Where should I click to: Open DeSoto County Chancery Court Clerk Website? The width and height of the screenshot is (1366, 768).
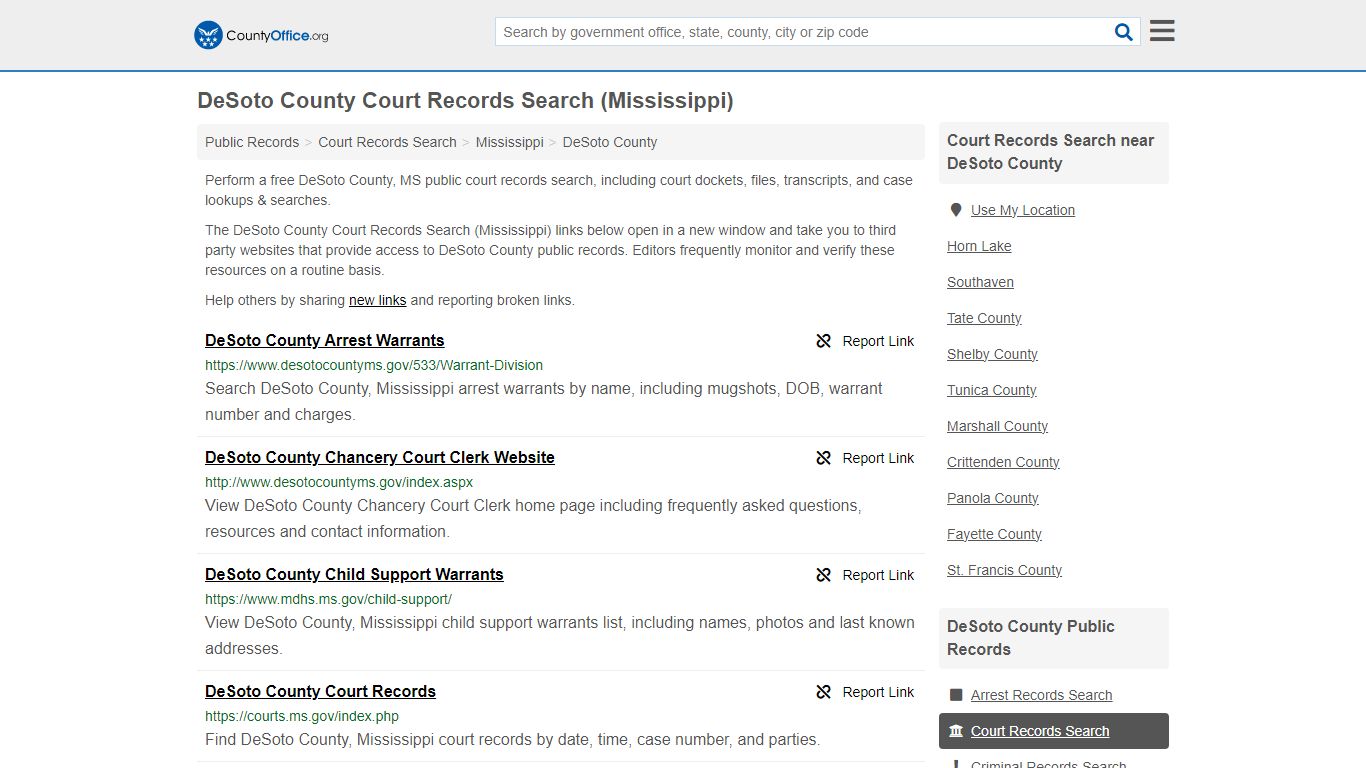(x=380, y=457)
